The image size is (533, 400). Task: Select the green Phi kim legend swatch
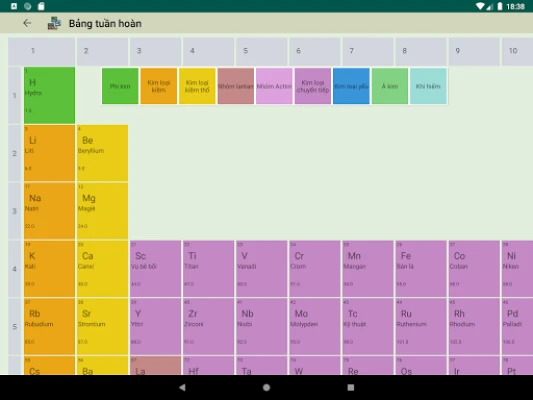120,86
